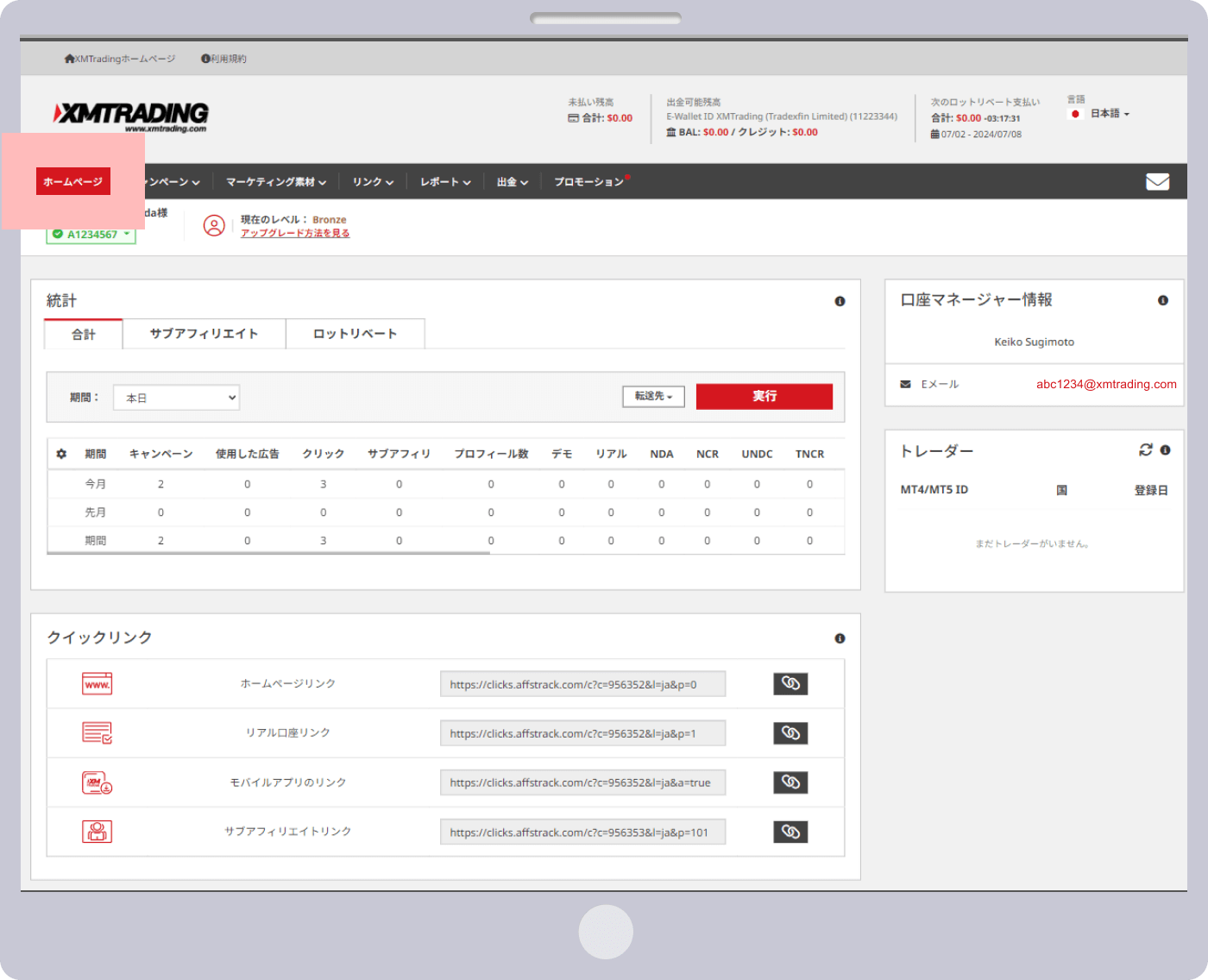
Task: Click the calendar icon by 07/02 - 2024/07/08
Action: (x=934, y=135)
